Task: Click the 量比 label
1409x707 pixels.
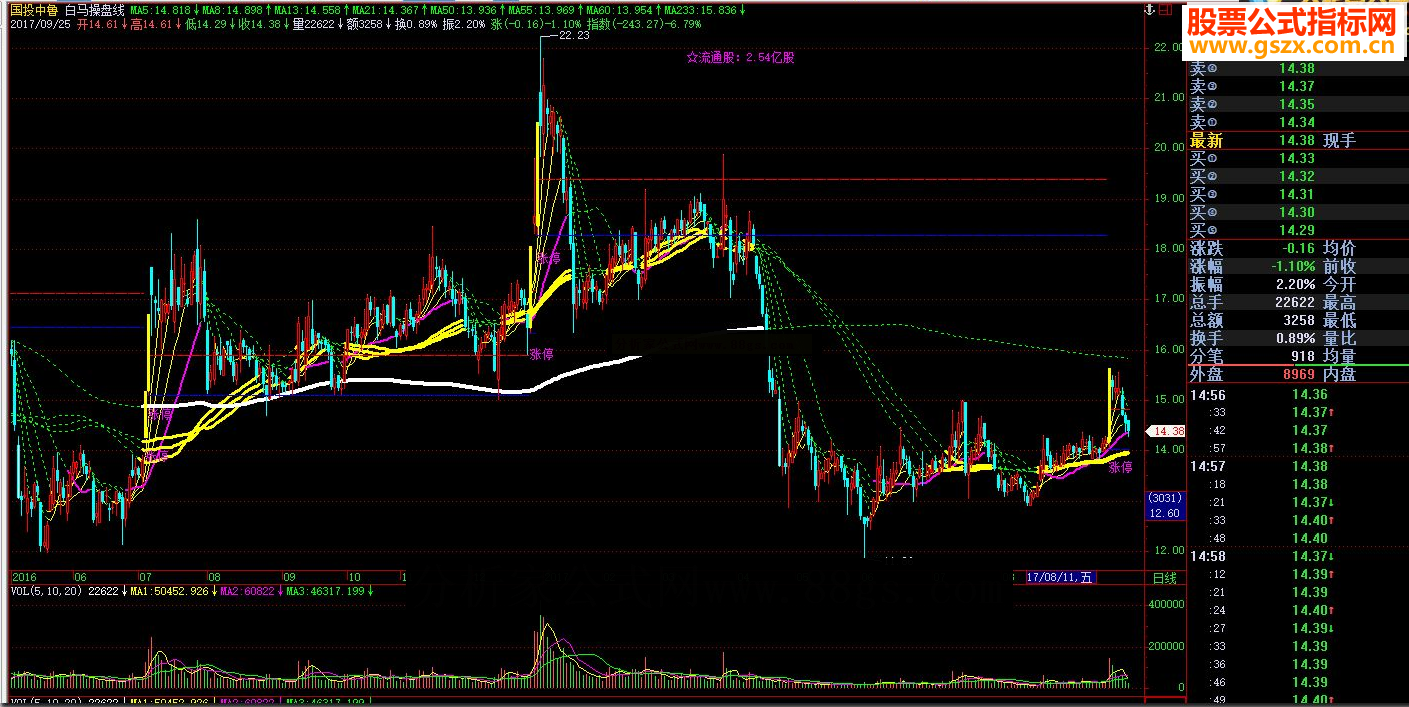Action: point(1339,339)
